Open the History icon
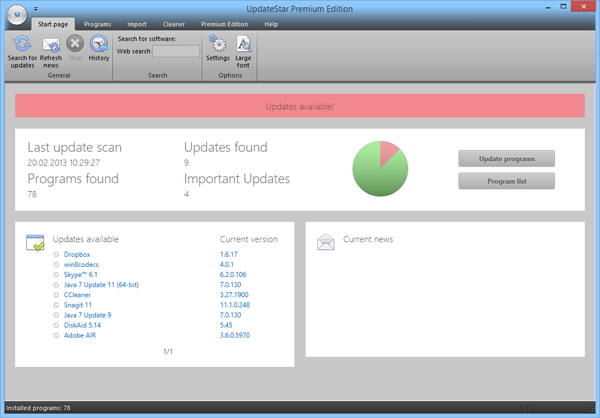 [x=99, y=43]
